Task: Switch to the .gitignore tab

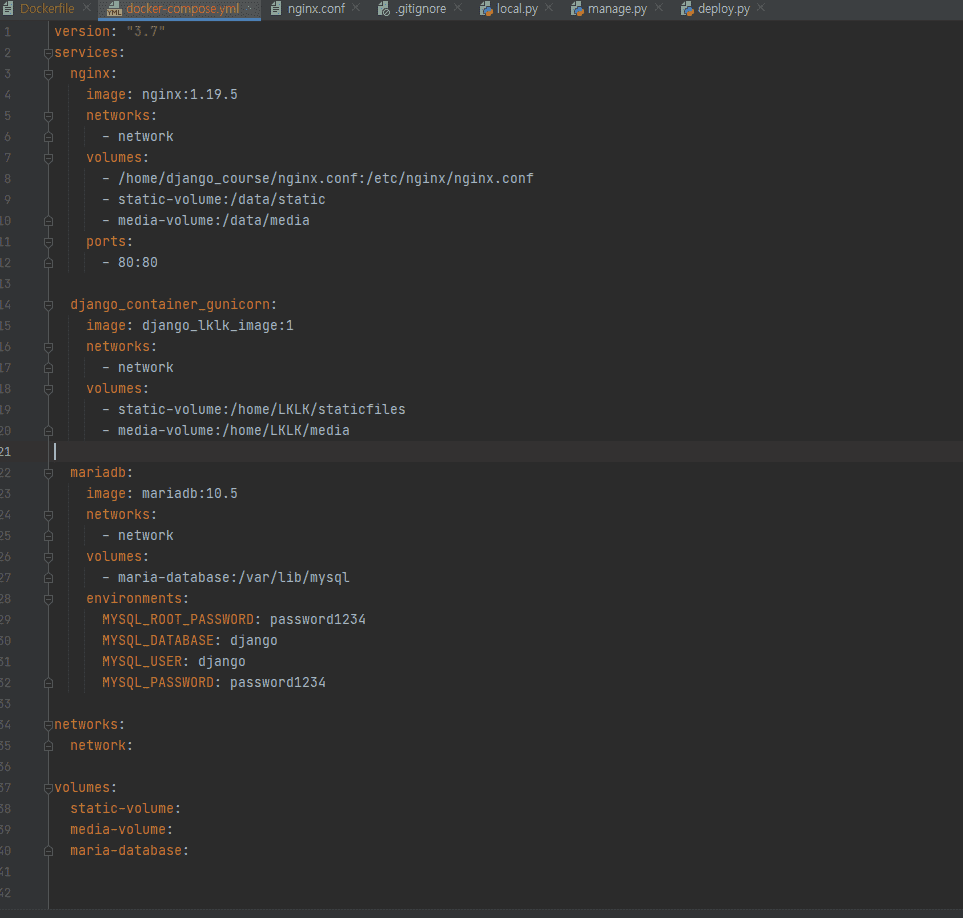Action: point(421,9)
